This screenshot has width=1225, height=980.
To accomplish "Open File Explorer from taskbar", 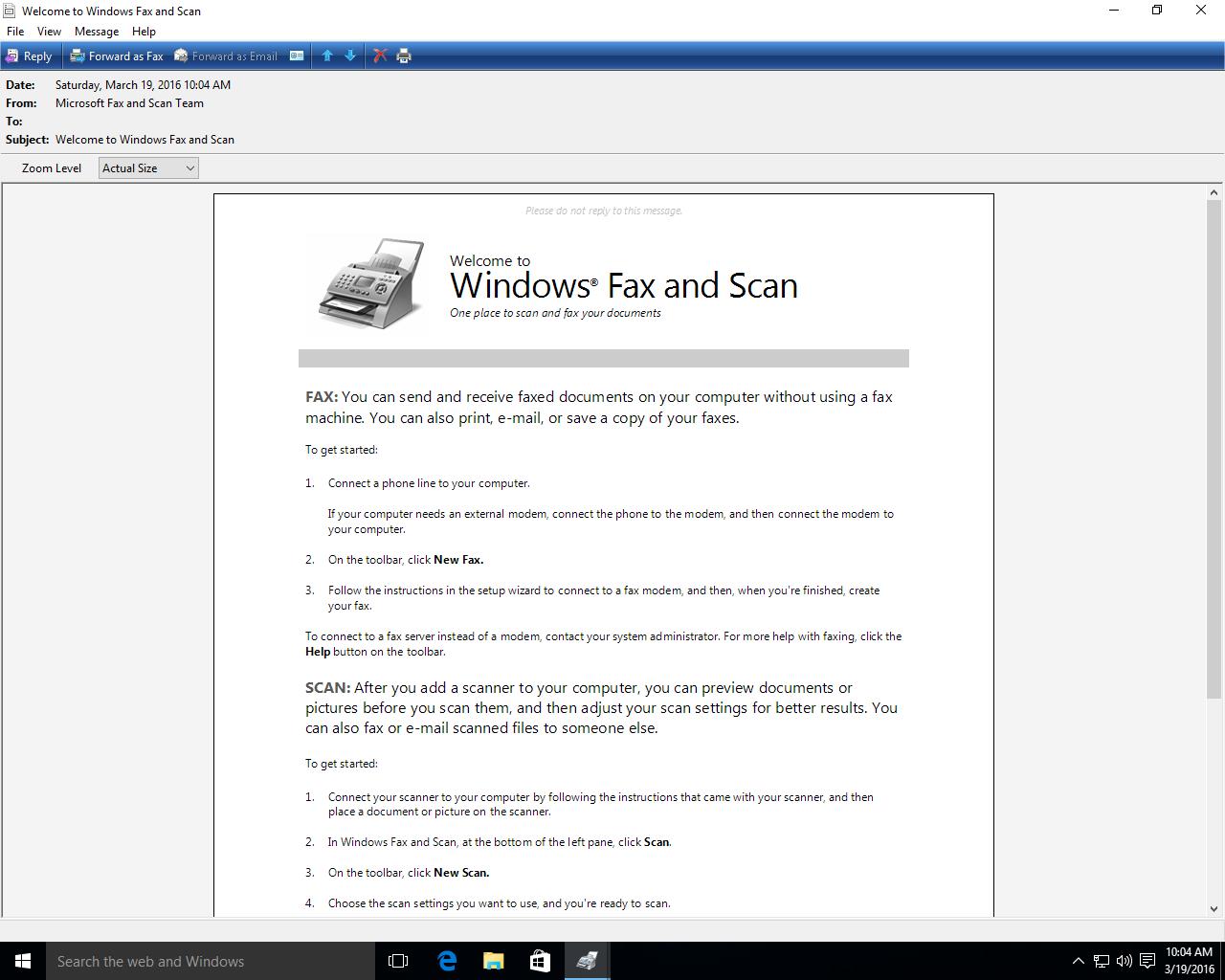I will tap(494, 961).
